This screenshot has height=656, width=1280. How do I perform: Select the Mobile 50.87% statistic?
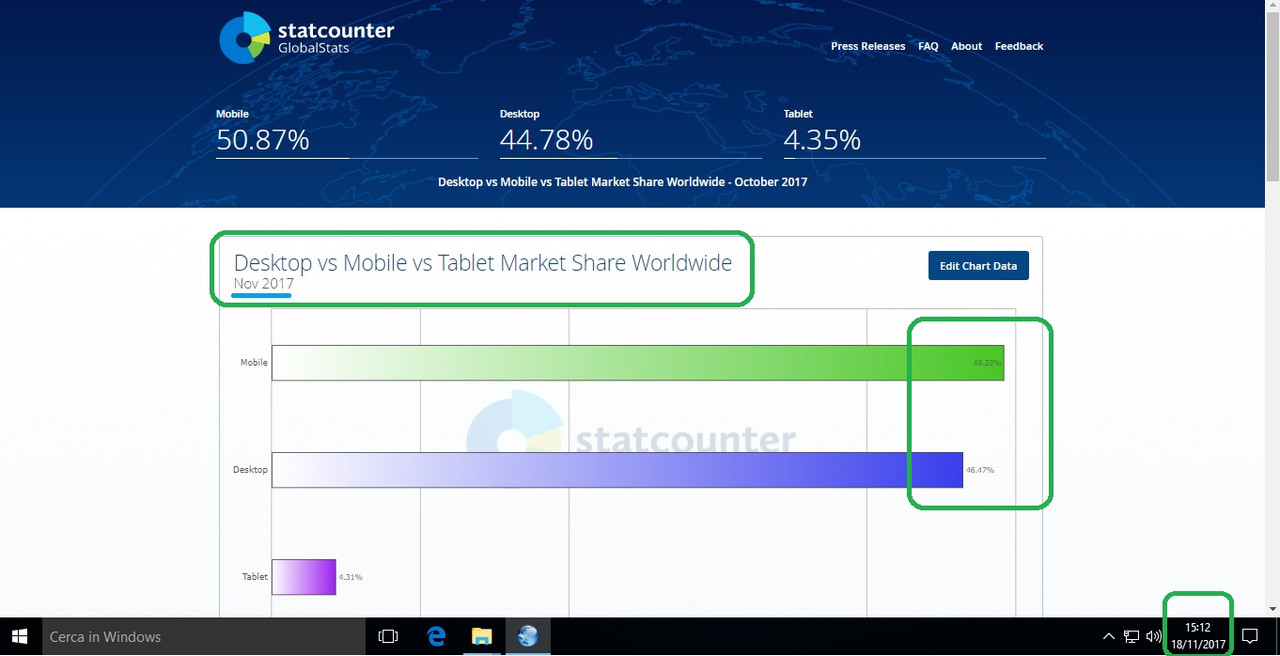pos(347,132)
